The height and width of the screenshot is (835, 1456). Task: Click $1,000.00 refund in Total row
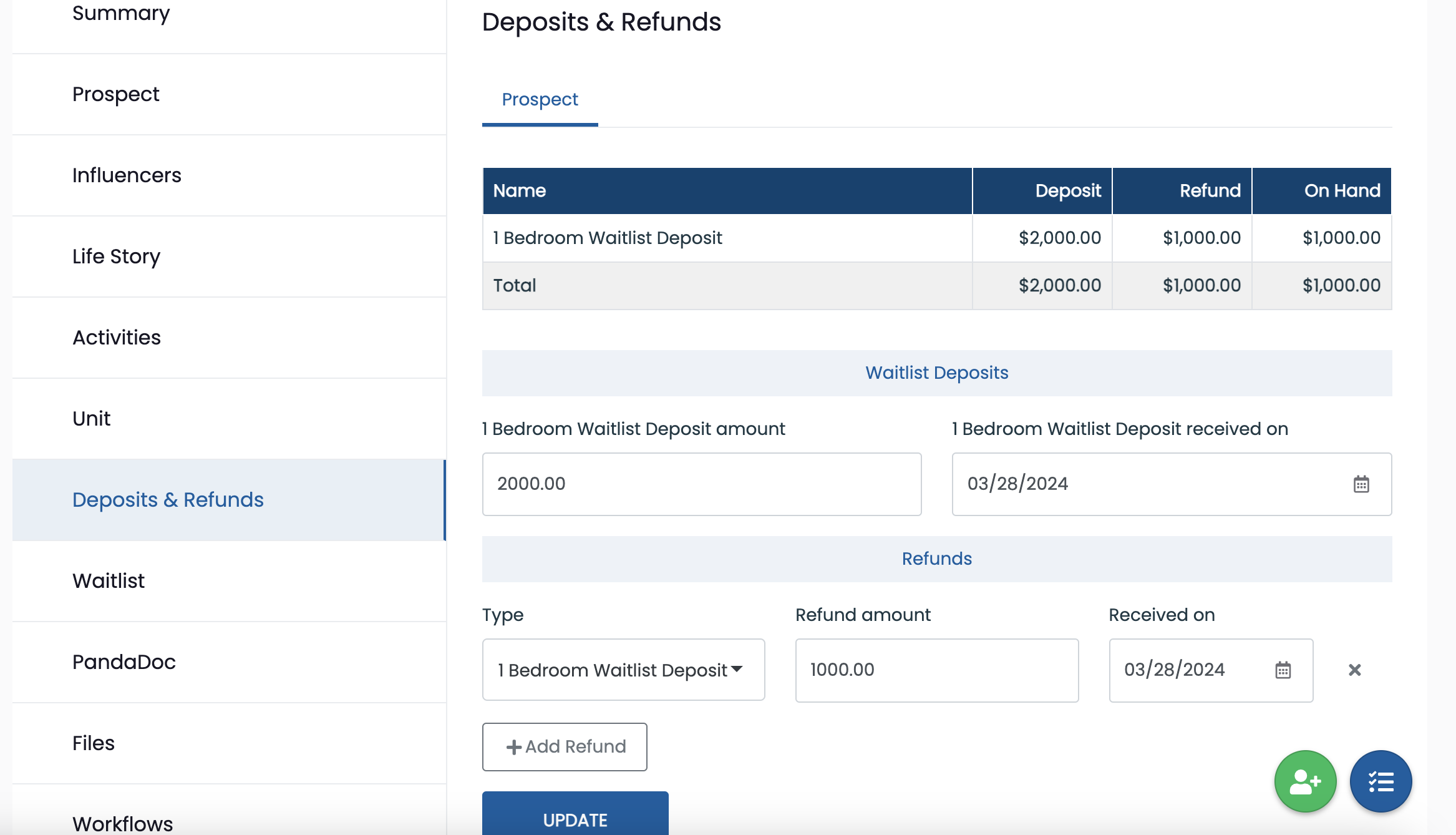tap(1202, 285)
